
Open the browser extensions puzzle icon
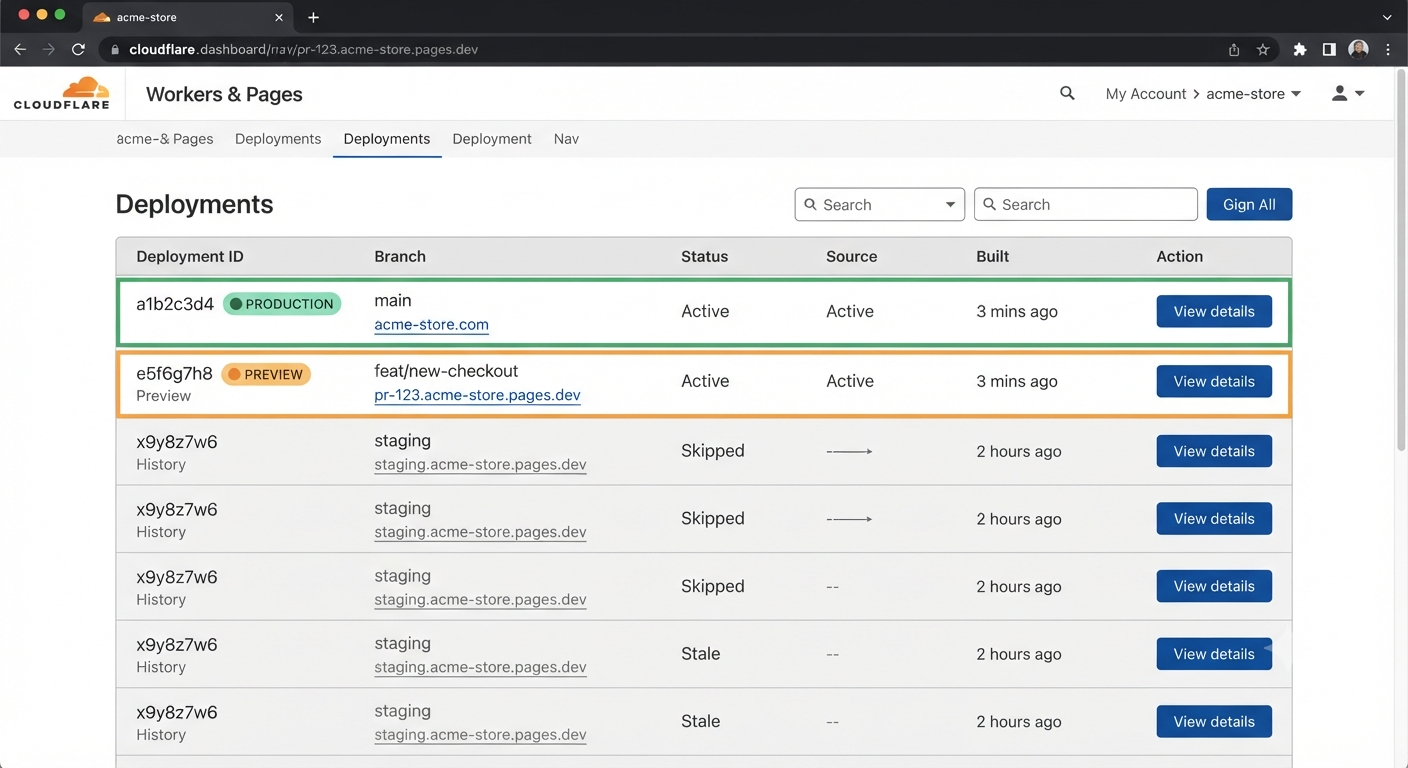[x=1300, y=49]
